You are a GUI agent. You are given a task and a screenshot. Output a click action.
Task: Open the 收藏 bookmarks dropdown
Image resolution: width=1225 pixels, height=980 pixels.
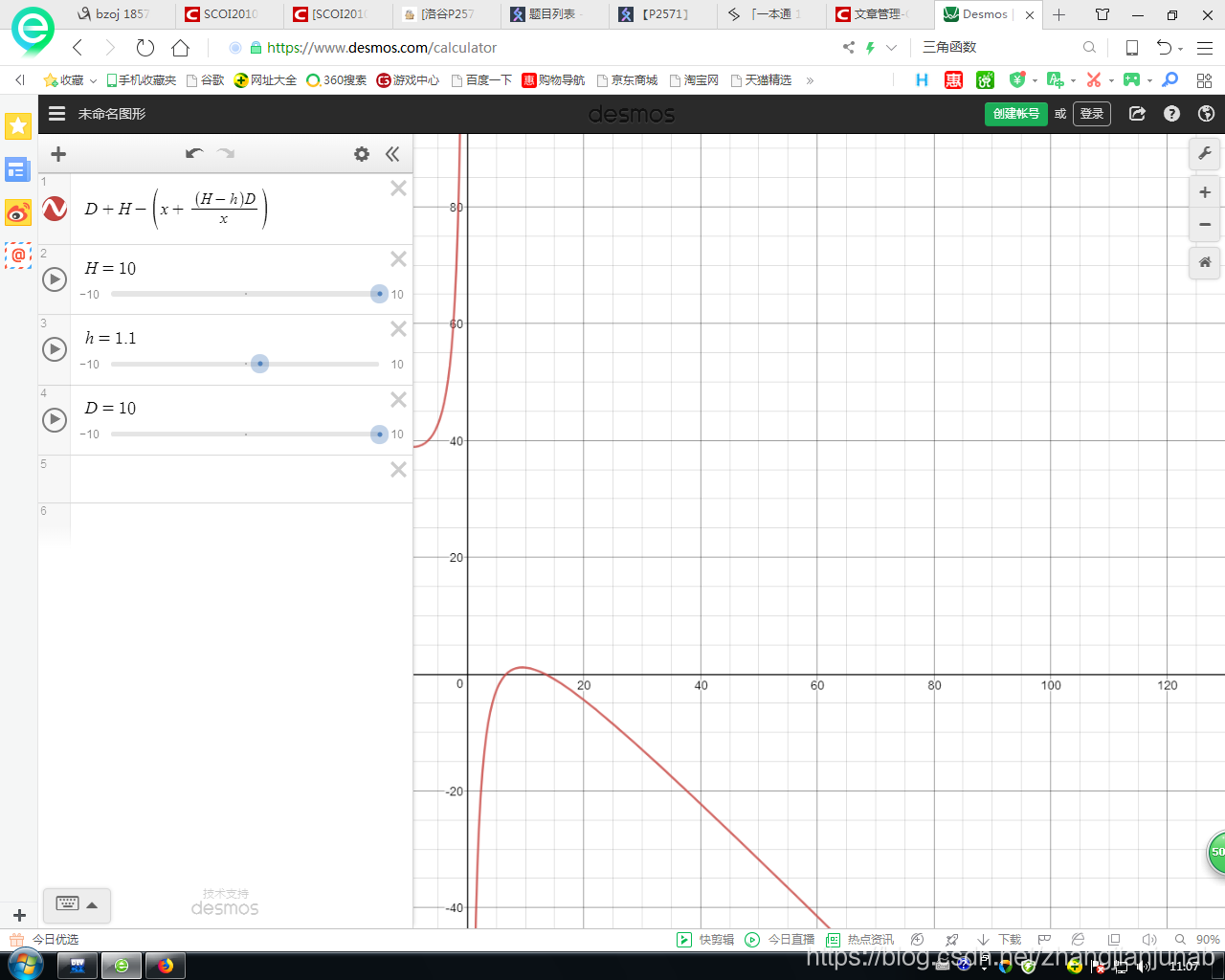tap(71, 80)
